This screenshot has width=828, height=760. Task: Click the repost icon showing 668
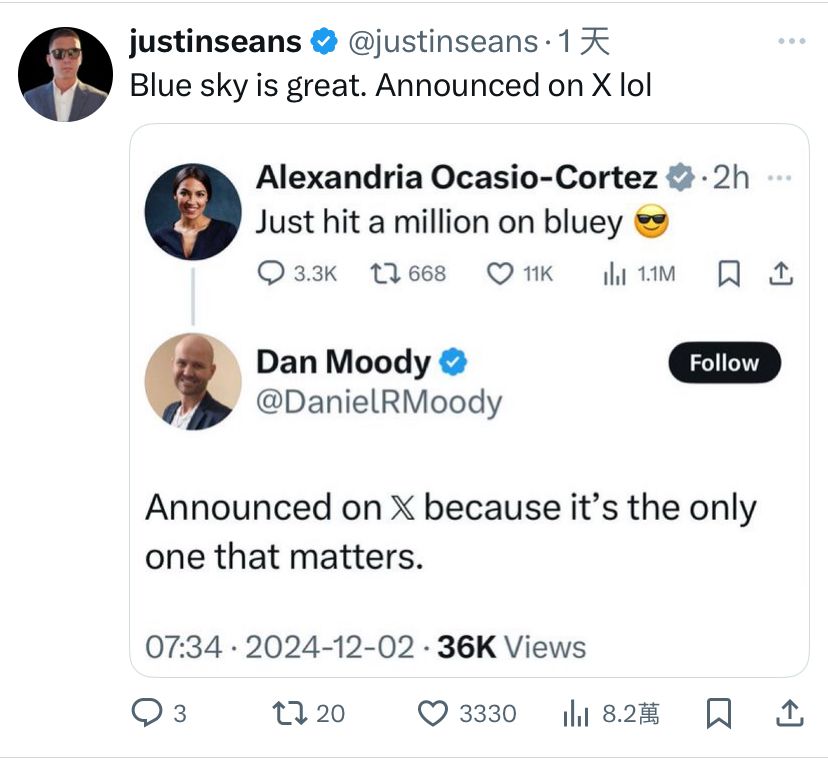click(381, 273)
